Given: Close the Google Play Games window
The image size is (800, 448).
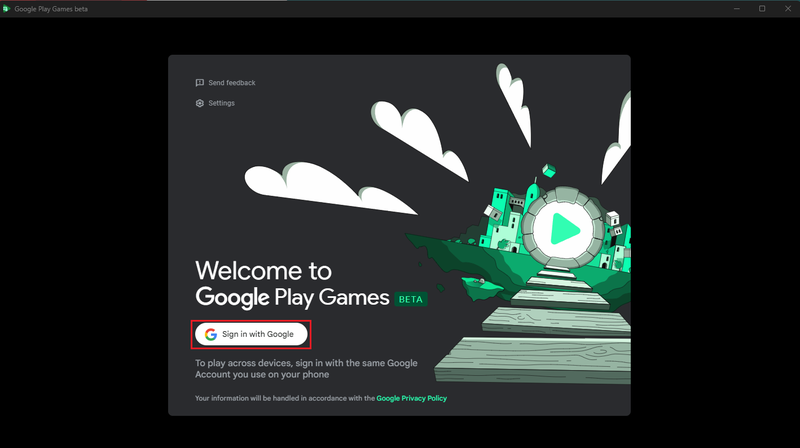Looking at the screenshot, I should [788, 9].
